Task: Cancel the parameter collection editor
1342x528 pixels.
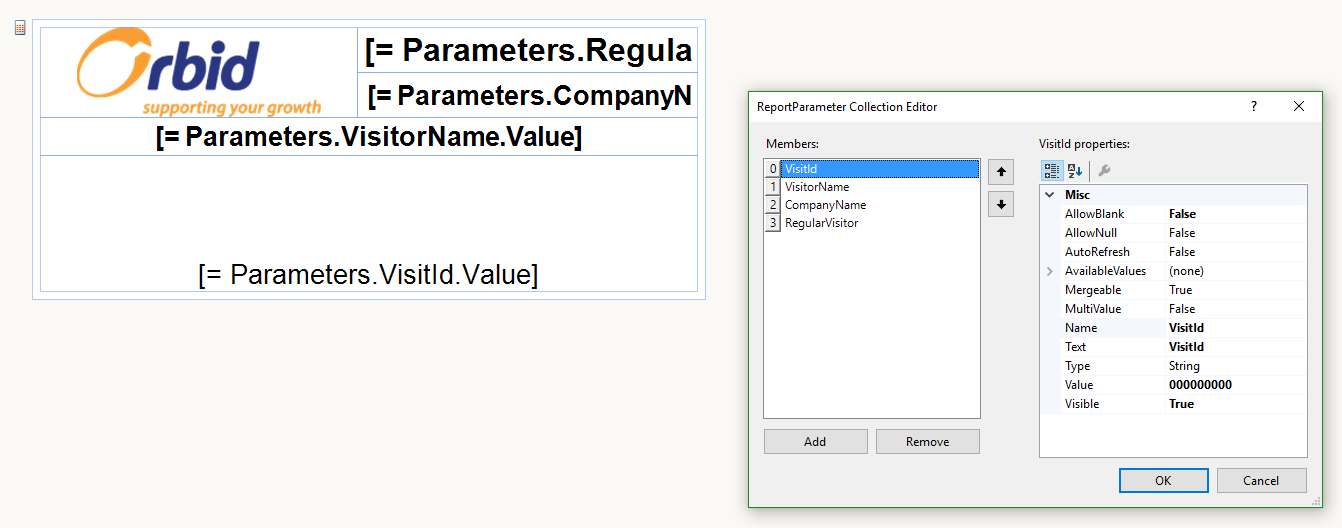Action: (1261, 480)
